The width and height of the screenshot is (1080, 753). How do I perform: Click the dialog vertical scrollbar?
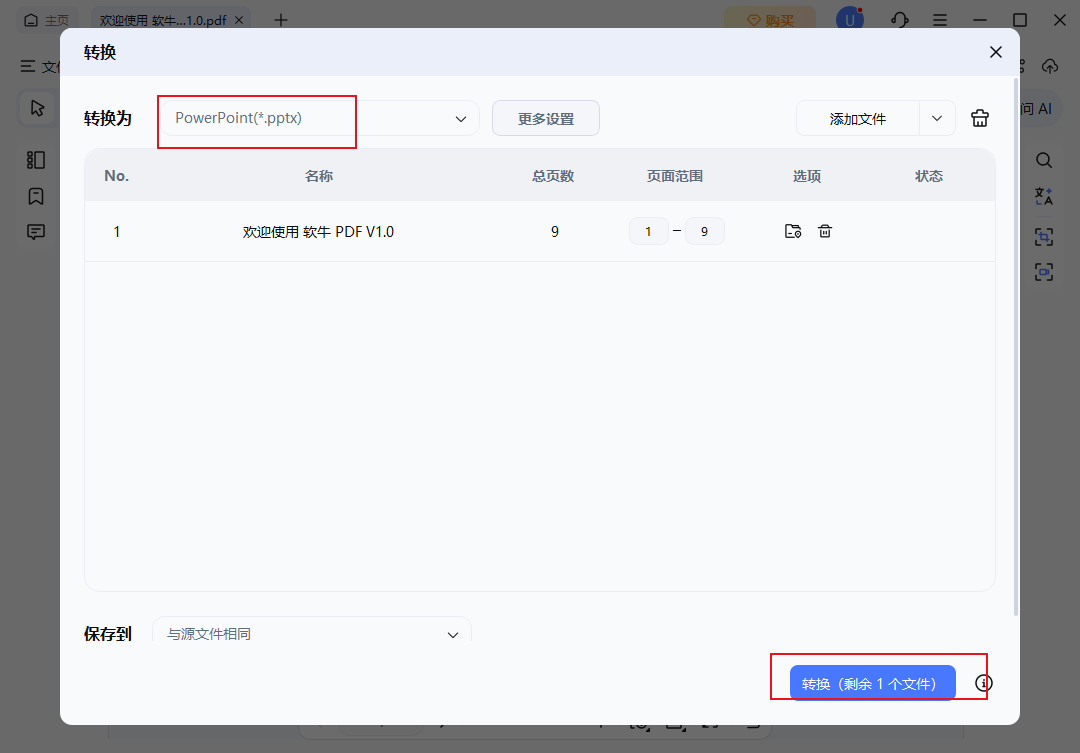1016,347
